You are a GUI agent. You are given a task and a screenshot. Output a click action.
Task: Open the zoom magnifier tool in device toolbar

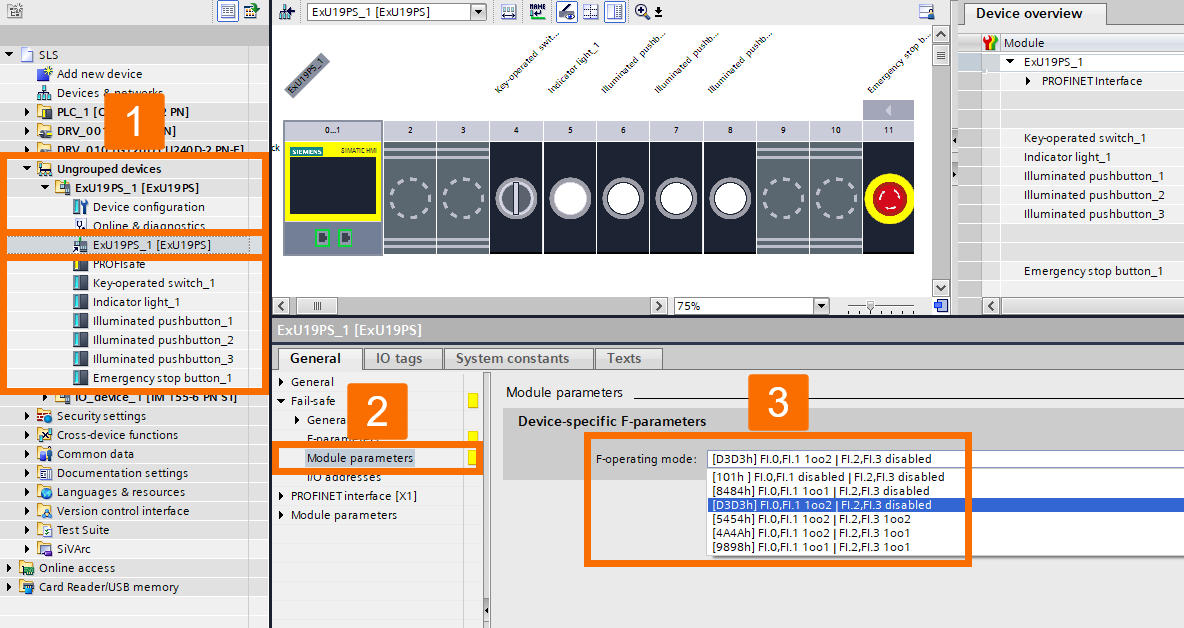(x=641, y=11)
